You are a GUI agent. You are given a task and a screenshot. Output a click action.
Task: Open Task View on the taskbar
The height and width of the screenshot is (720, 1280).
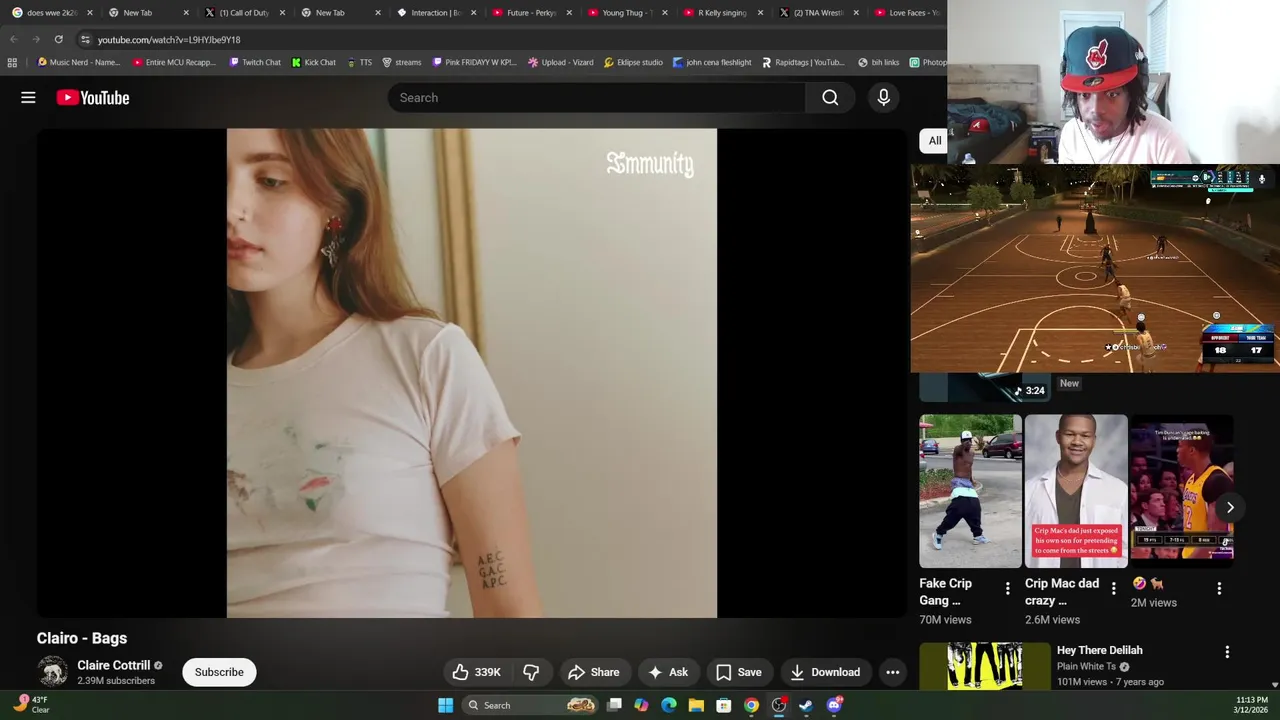[x=614, y=705]
